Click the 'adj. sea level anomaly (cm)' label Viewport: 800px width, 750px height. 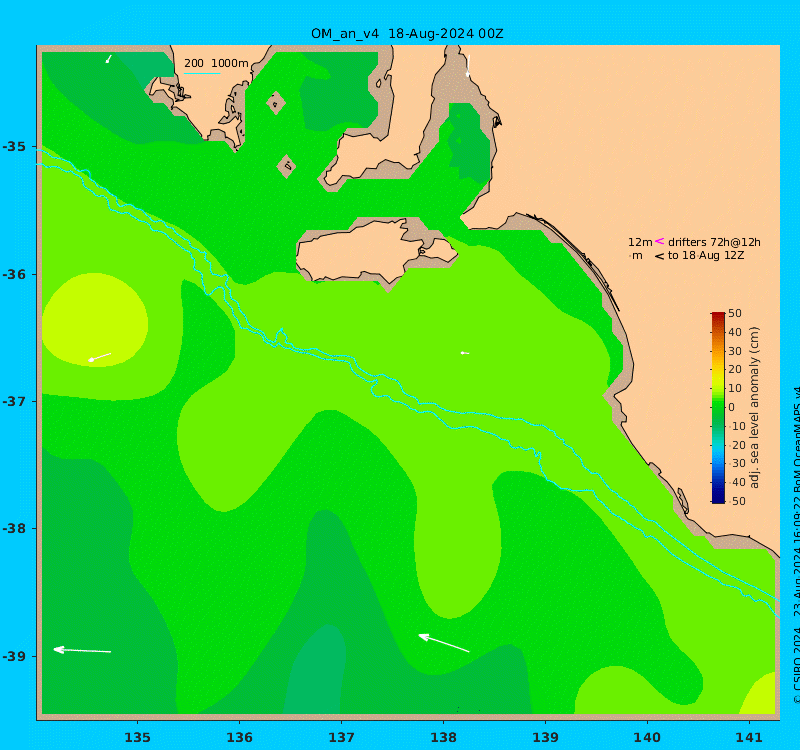pyautogui.click(x=755, y=407)
